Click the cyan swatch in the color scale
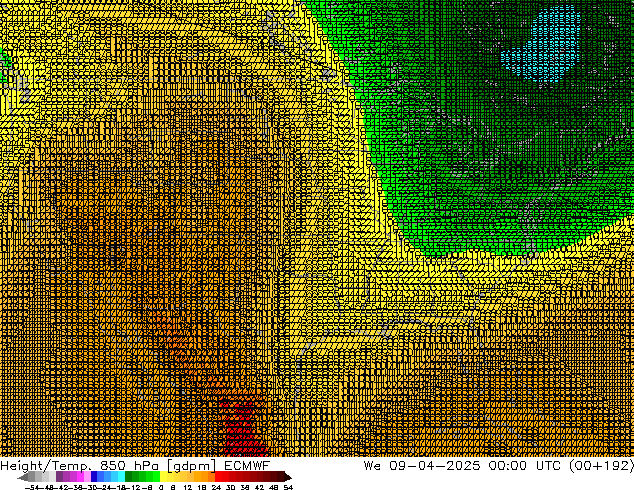 click(121, 477)
